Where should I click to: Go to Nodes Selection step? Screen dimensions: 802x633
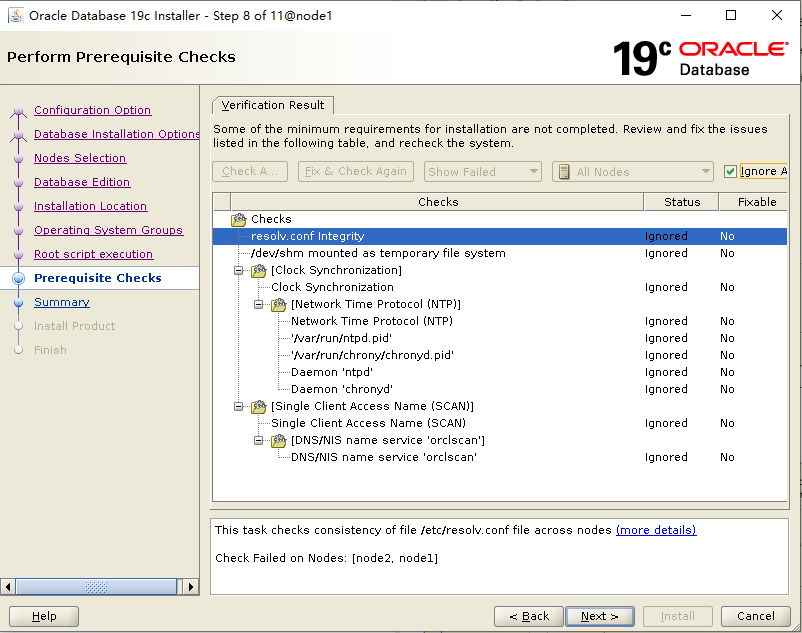pos(80,158)
